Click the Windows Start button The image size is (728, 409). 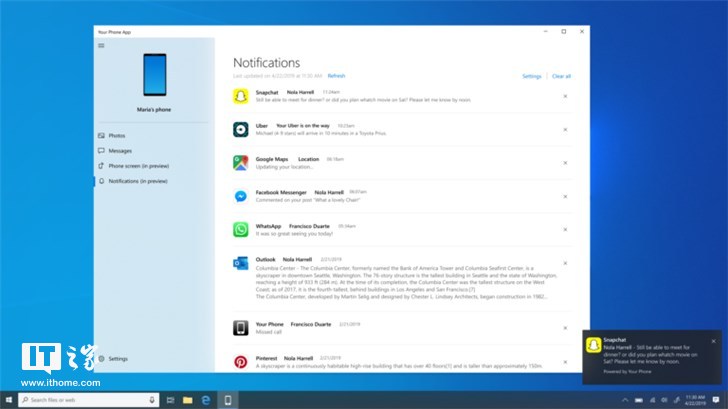pos(8,400)
